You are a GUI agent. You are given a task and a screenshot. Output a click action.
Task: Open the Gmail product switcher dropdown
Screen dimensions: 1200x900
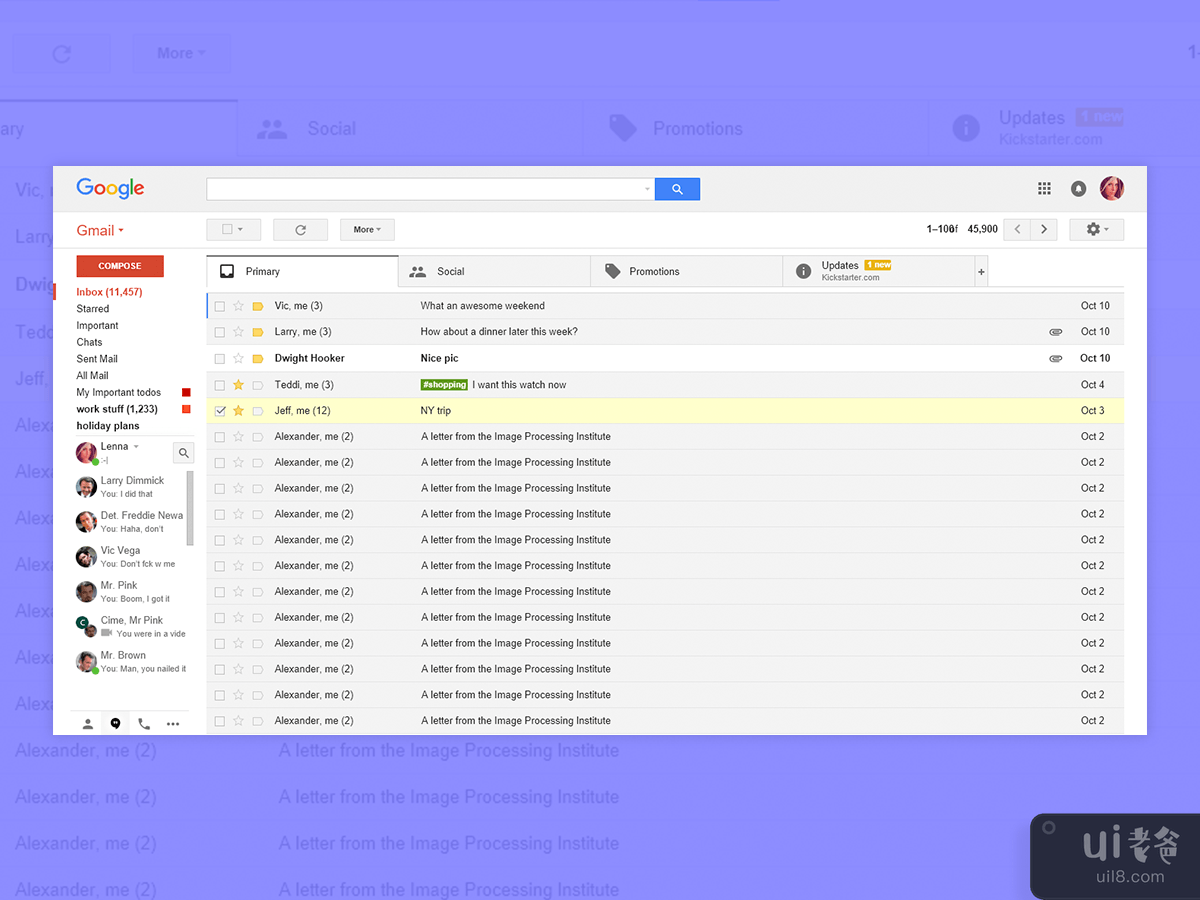[x=100, y=231]
